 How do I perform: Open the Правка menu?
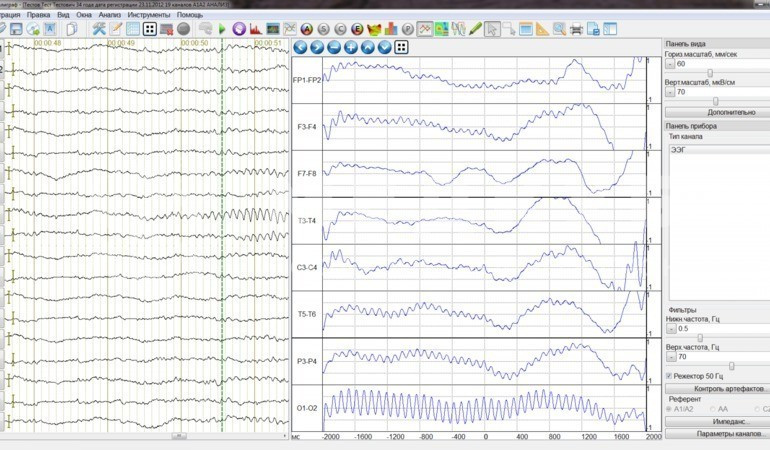pos(38,15)
